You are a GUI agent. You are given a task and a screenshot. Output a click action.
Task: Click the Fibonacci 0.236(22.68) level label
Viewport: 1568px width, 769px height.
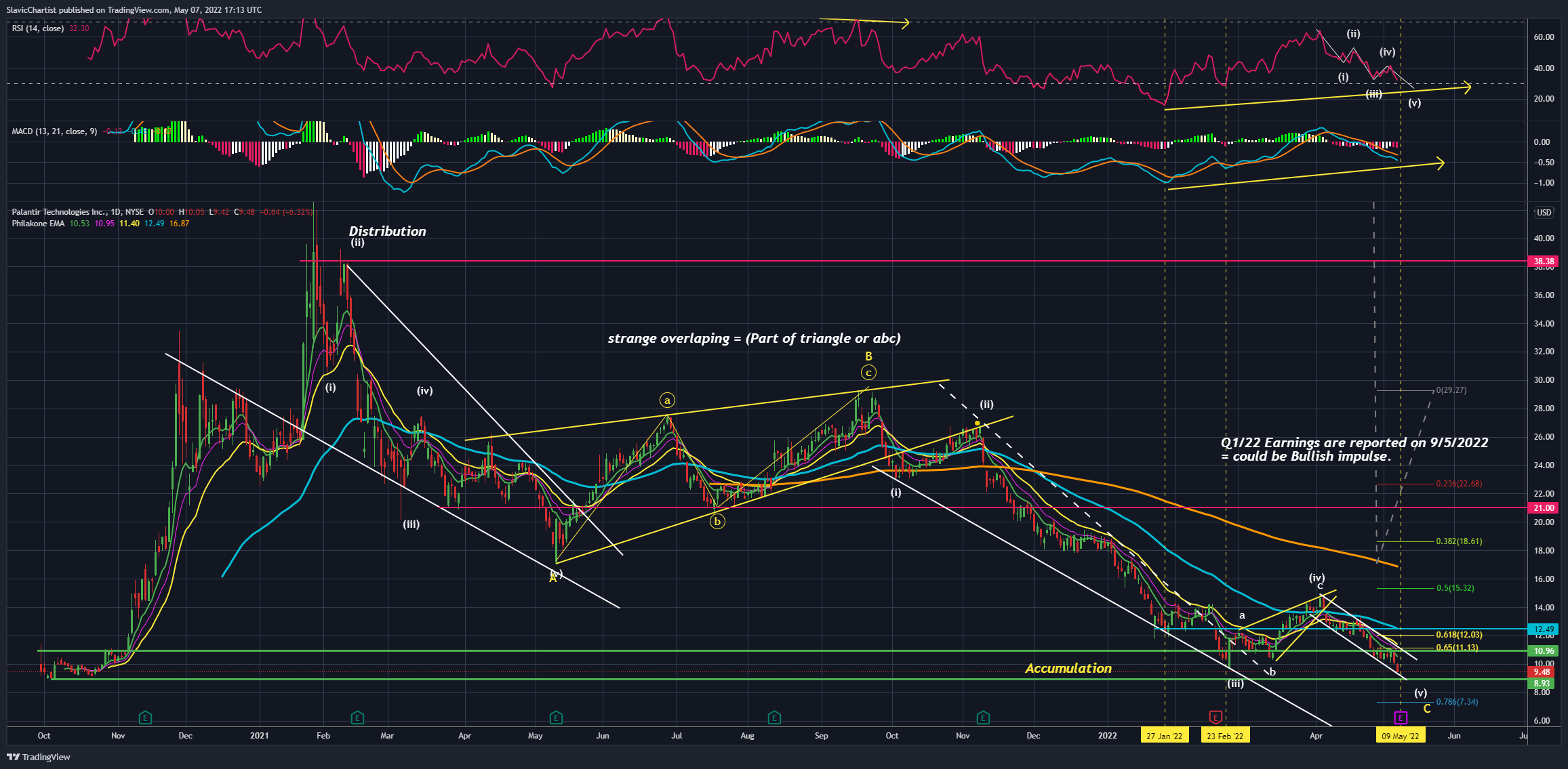1459,484
